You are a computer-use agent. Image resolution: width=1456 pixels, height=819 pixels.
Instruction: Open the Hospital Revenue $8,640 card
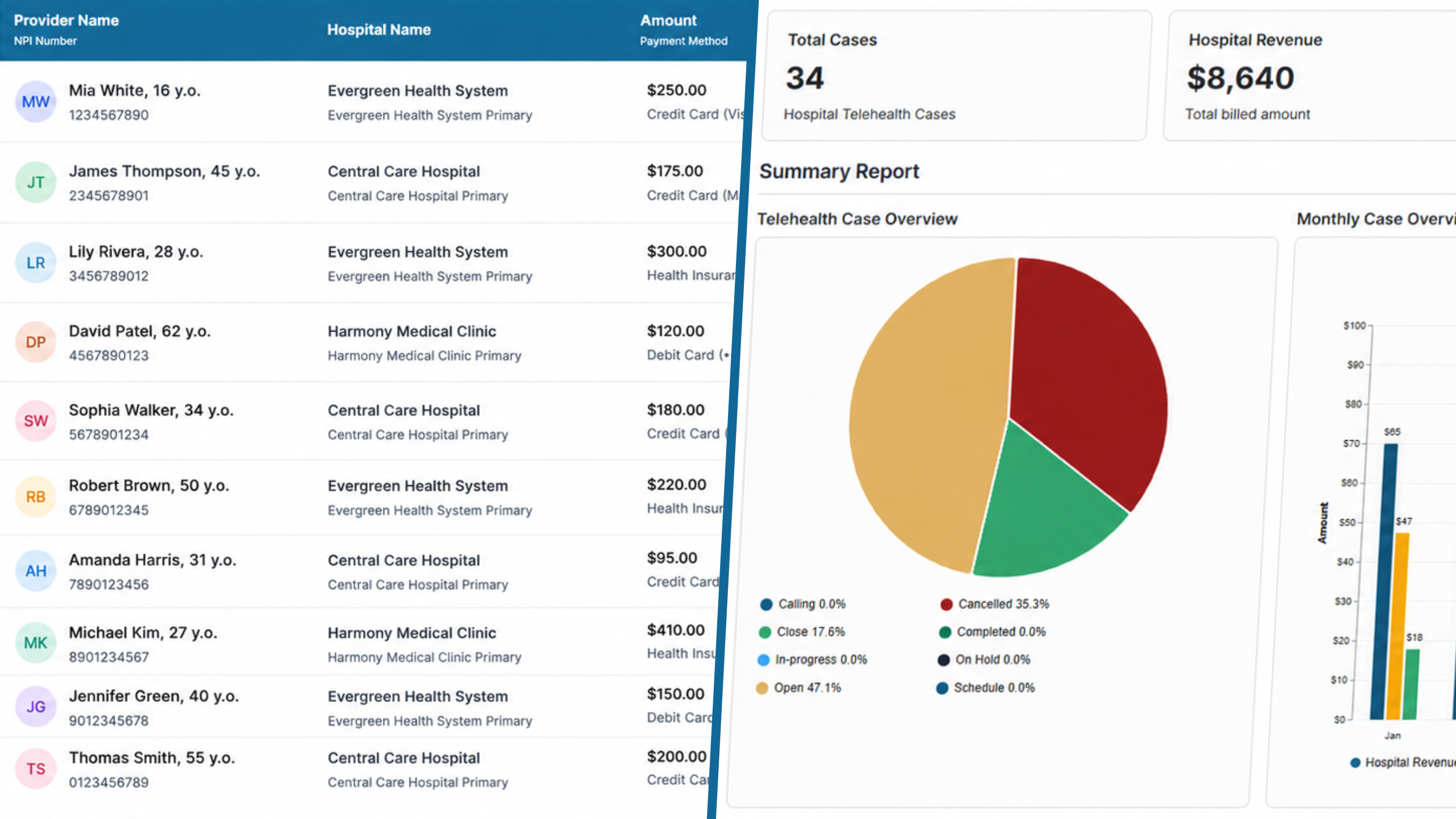[1310, 76]
